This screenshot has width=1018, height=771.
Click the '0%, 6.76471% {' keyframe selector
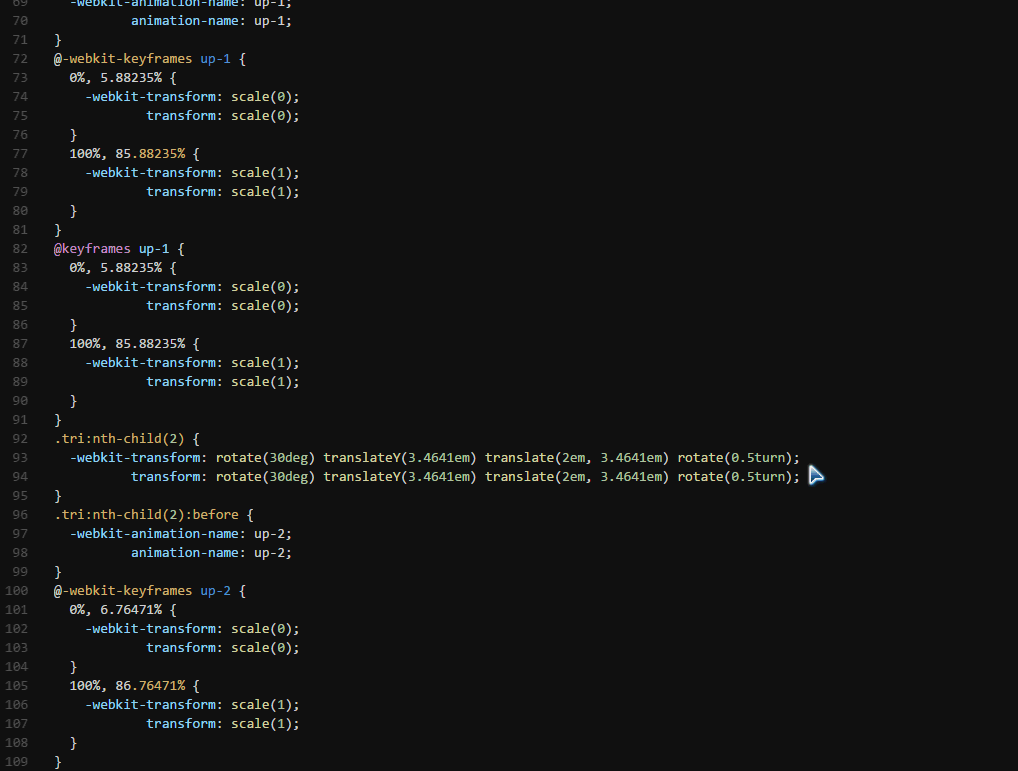point(123,609)
